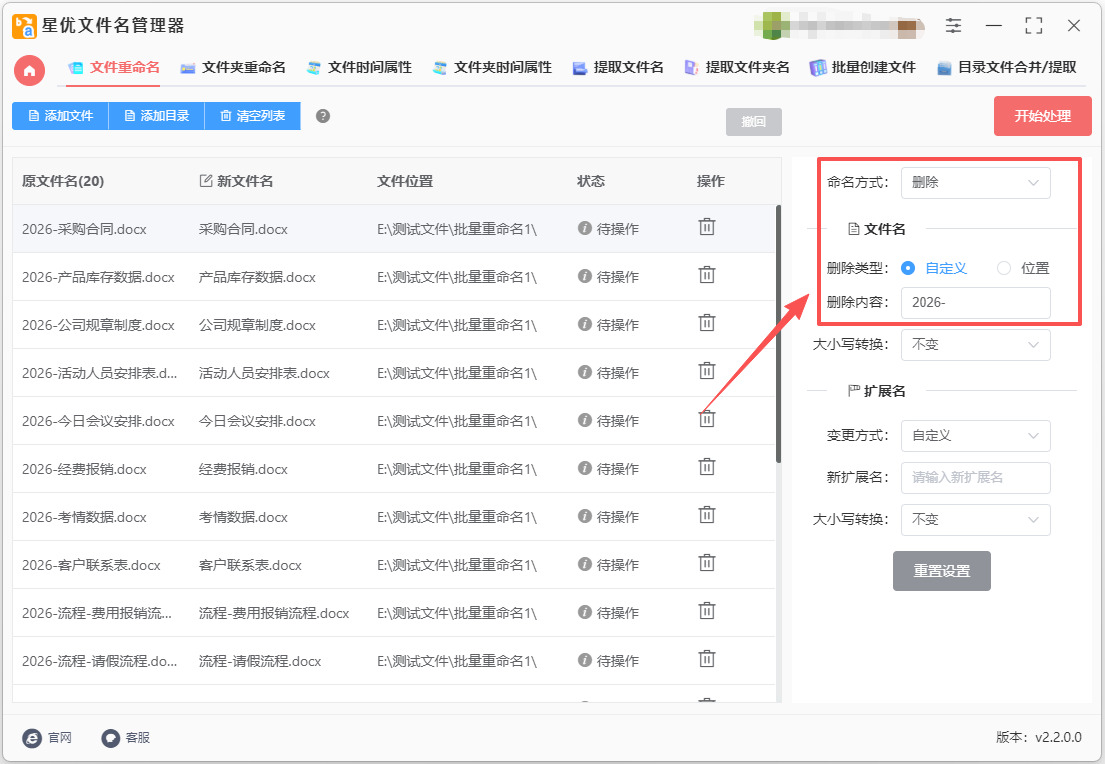Click the 文件位置 column header
Image resolution: width=1105 pixels, height=764 pixels.
point(405,181)
